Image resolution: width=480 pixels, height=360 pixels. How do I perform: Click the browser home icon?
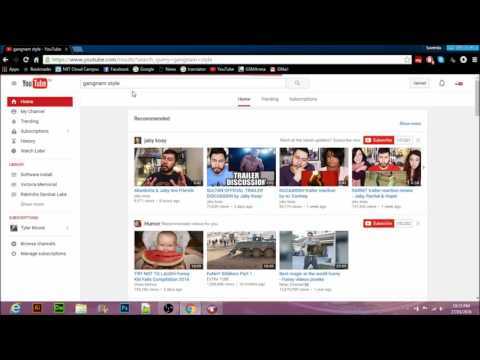[x=36, y=60]
